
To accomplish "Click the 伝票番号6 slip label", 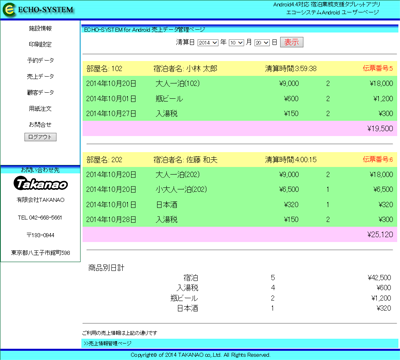I will pyautogui.click(x=378, y=159).
